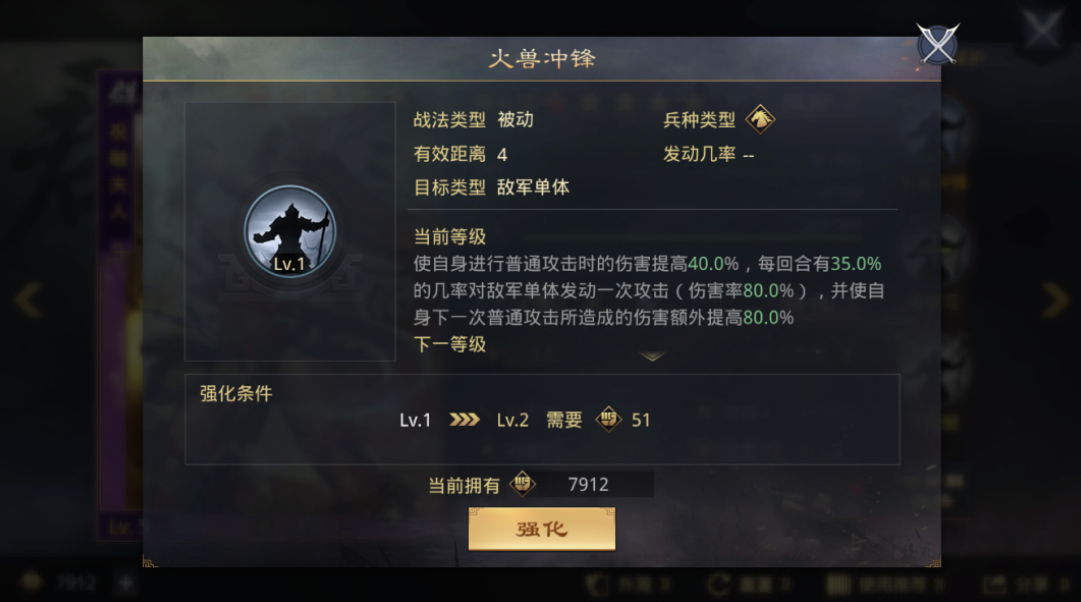Click the 当前等级 current level heading
Screen dimensions: 1081x602
coord(449,237)
